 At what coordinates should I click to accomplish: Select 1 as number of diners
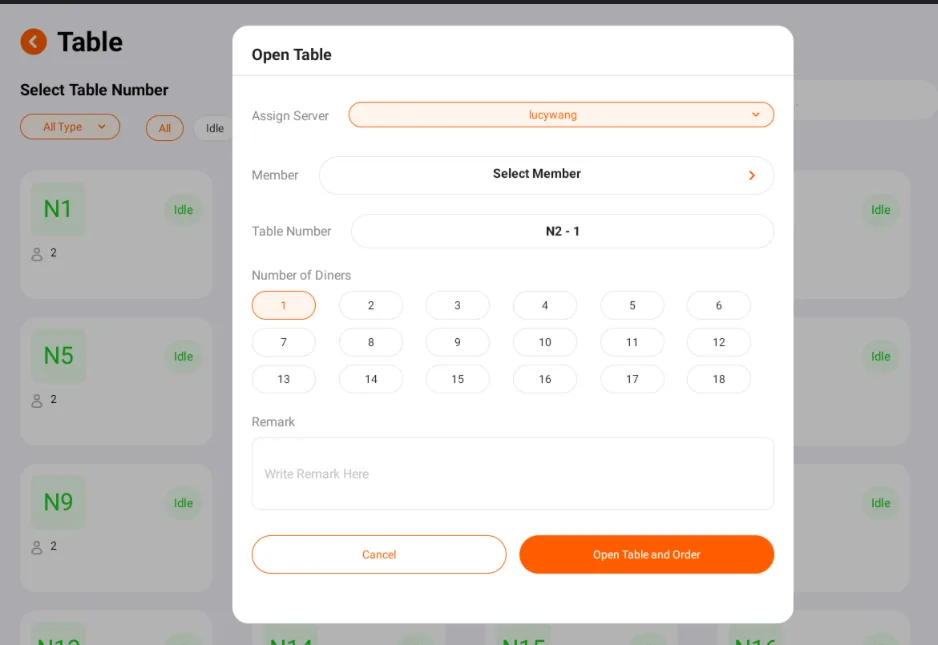(x=284, y=305)
